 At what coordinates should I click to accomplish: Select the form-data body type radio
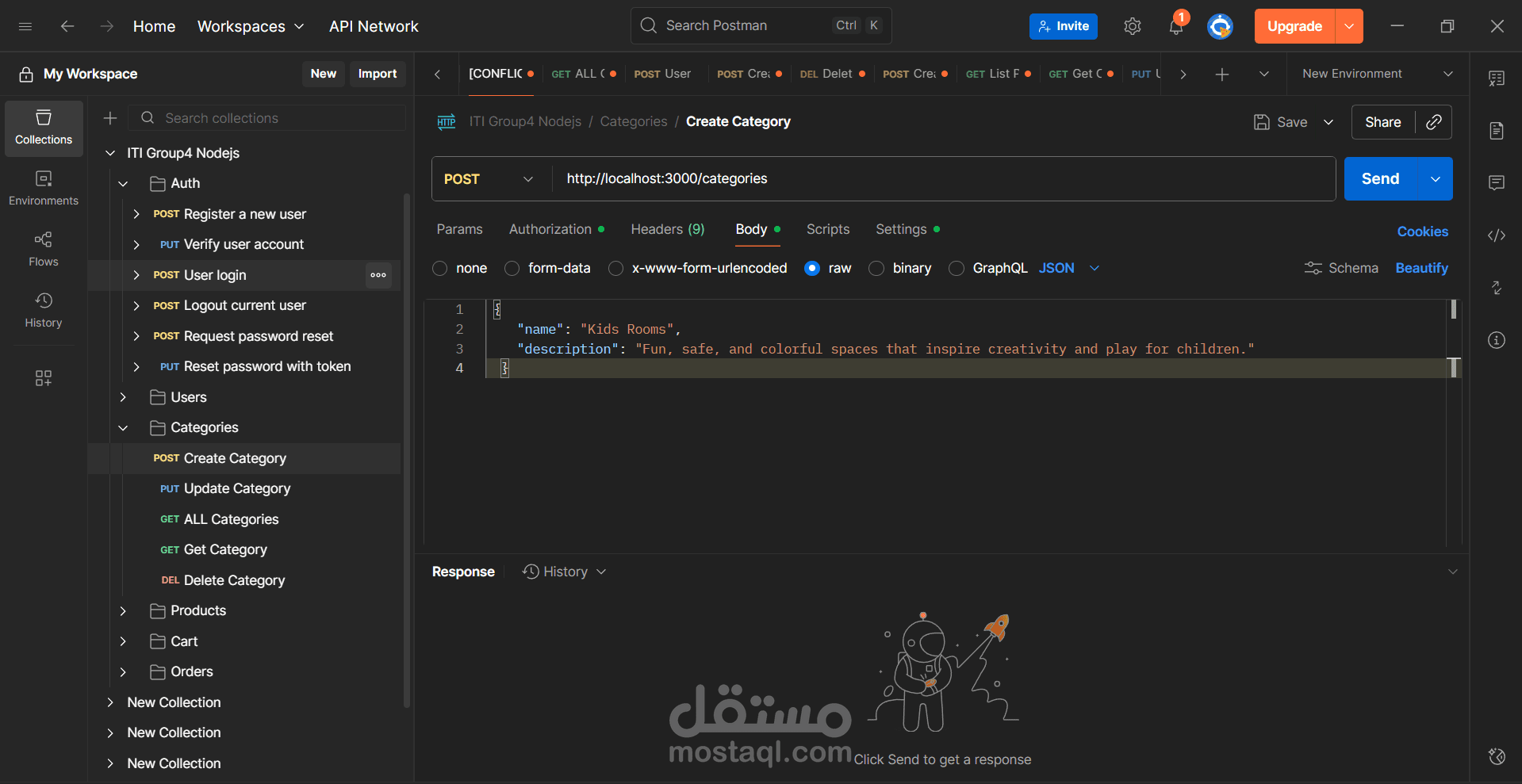tap(512, 269)
